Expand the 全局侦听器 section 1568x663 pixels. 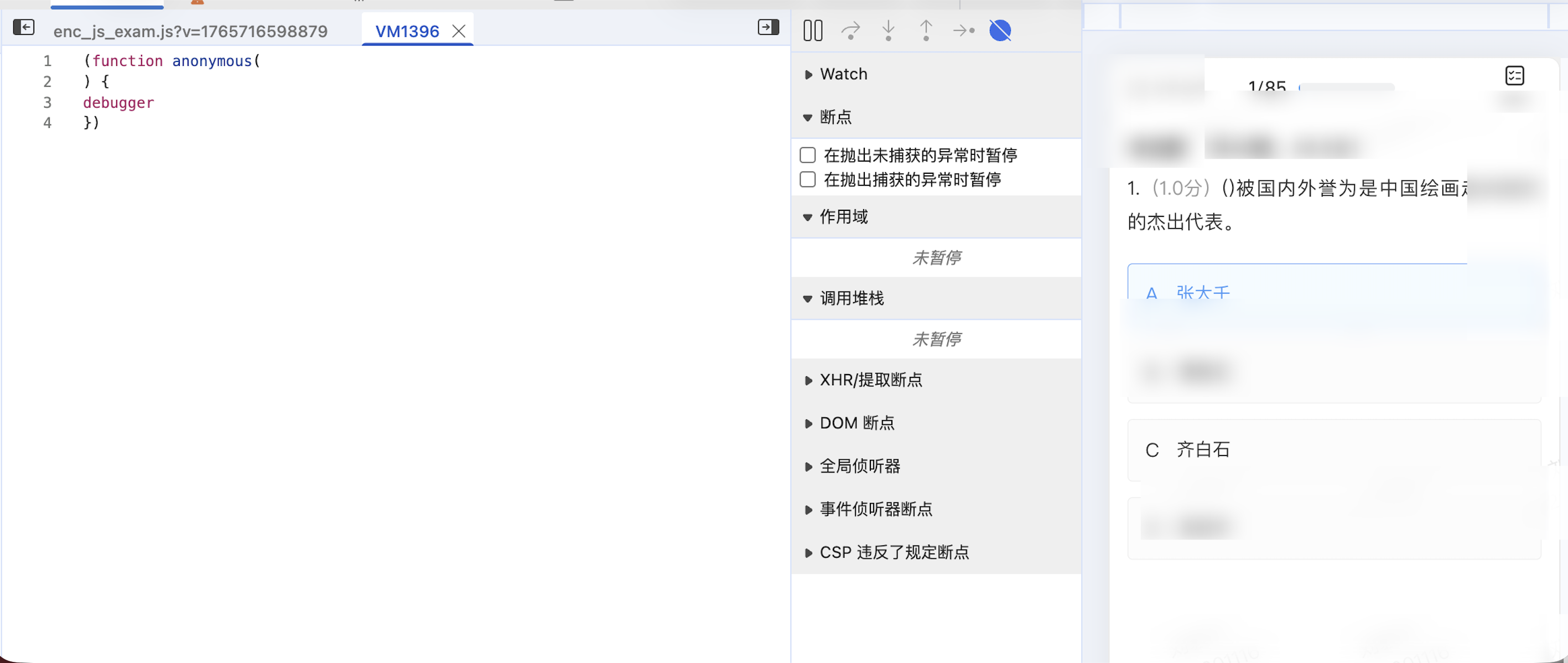(936, 467)
